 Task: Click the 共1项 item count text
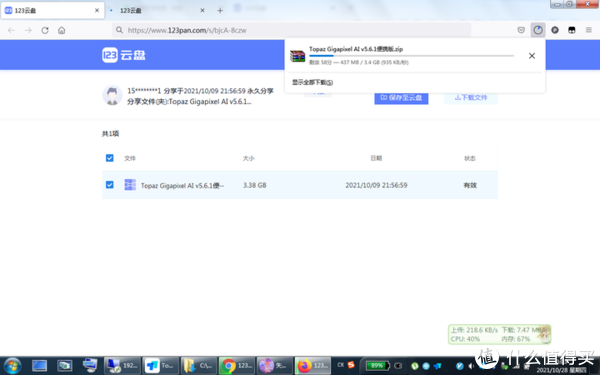pyautogui.click(x=110, y=134)
